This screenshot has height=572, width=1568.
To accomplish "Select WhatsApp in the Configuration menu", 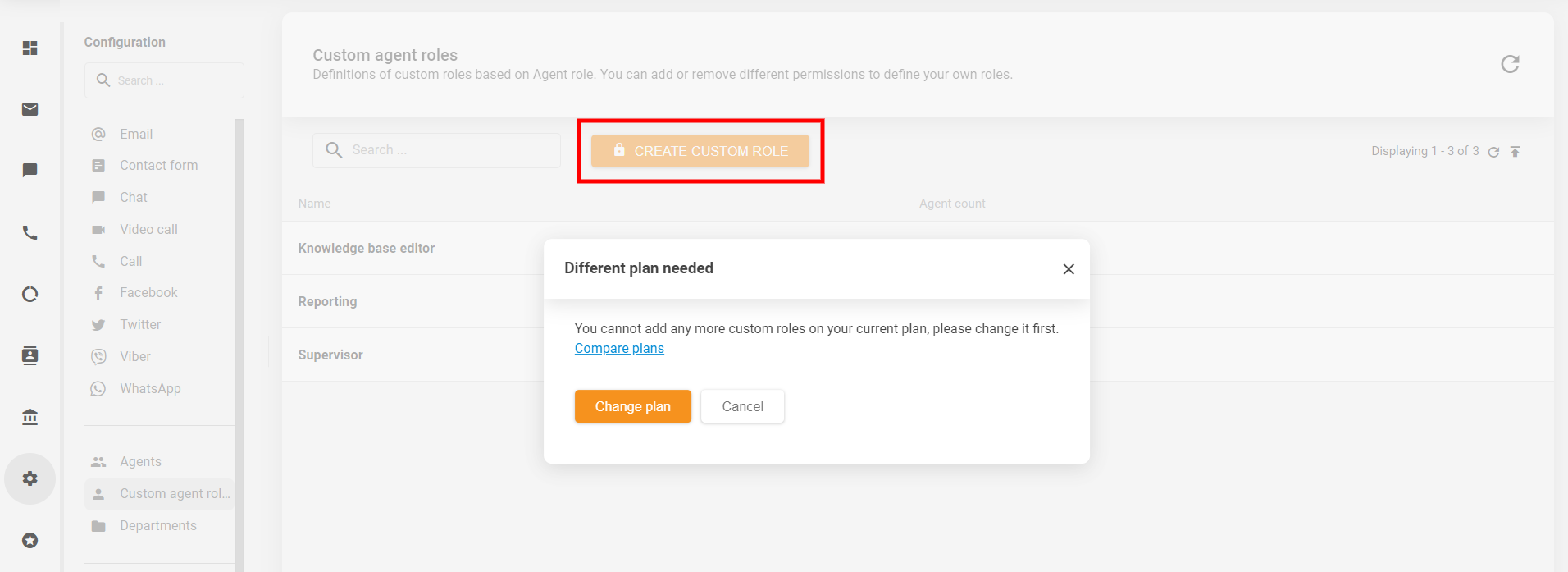I will pyautogui.click(x=150, y=388).
